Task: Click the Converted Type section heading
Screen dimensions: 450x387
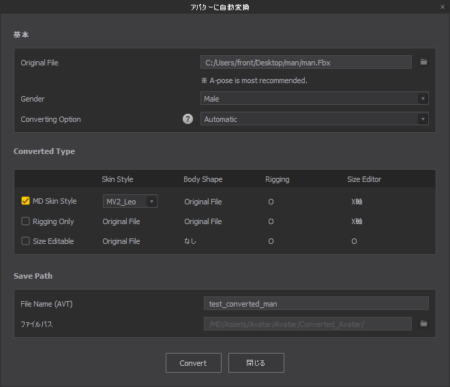Action: tap(44, 151)
